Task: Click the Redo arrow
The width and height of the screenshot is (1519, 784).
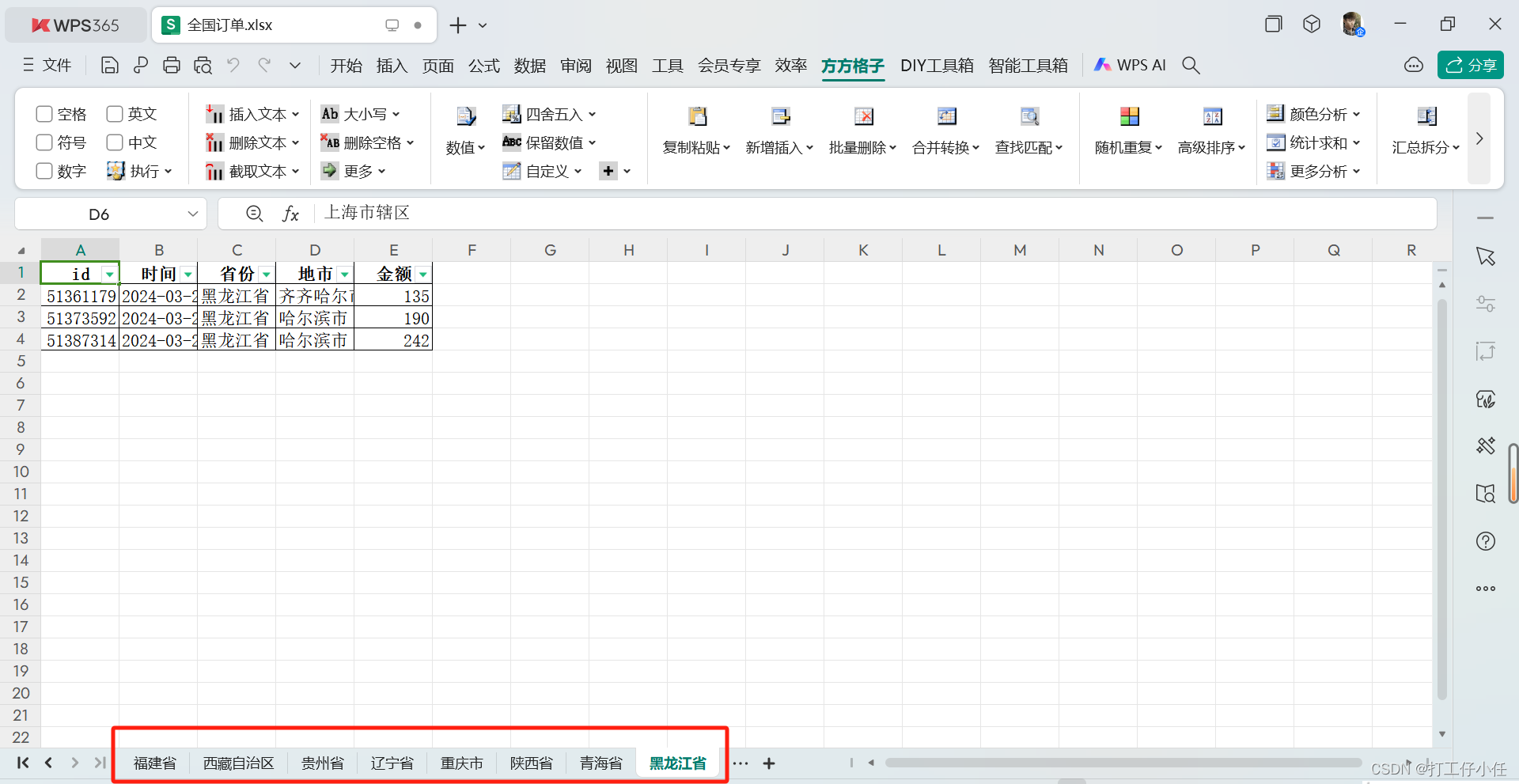Action: [264, 65]
